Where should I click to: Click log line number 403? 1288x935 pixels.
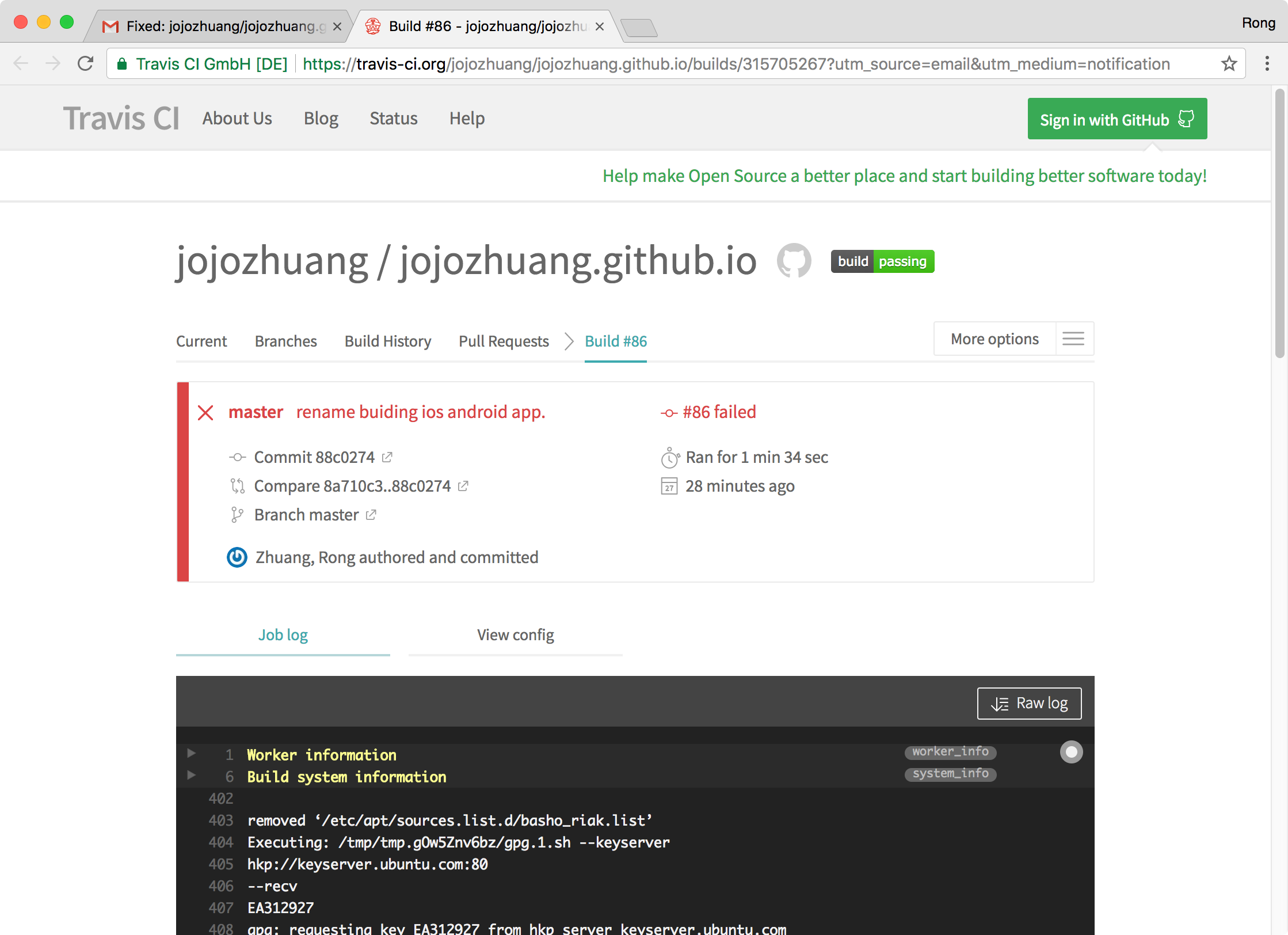click(x=221, y=820)
